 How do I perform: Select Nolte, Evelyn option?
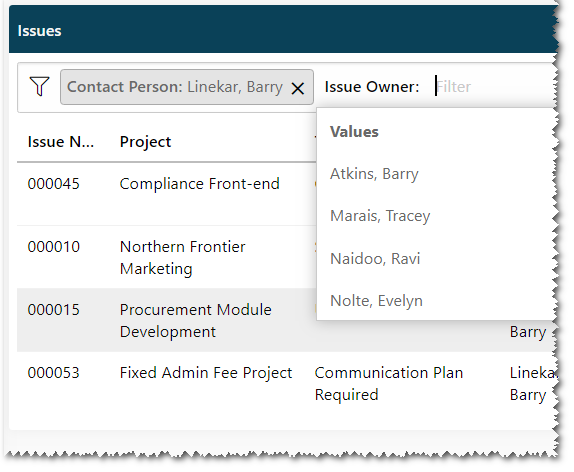(376, 301)
